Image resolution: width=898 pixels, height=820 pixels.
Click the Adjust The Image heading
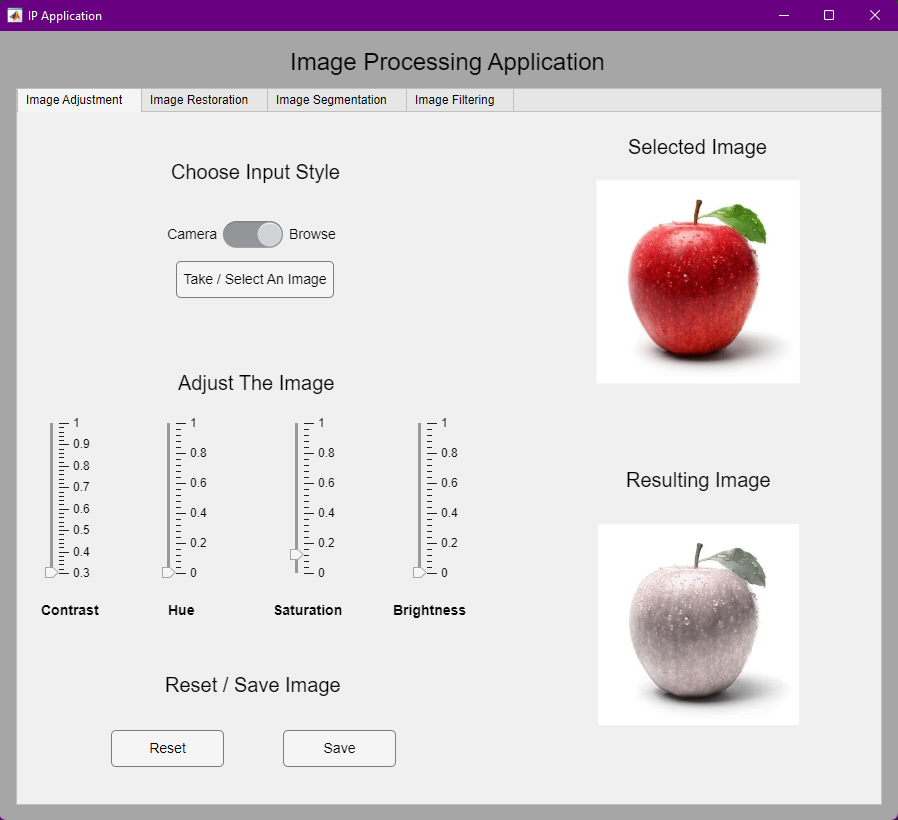[x=255, y=383]
